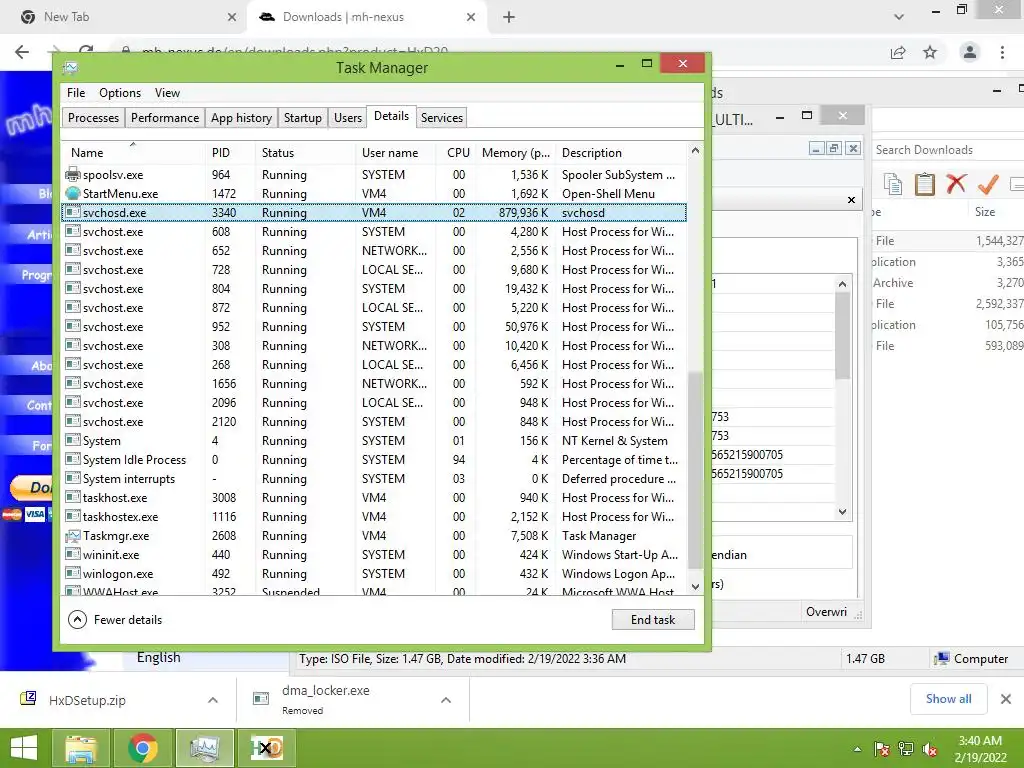
Task: Open HxD editor from taskbar
Action: coord(266,748)
